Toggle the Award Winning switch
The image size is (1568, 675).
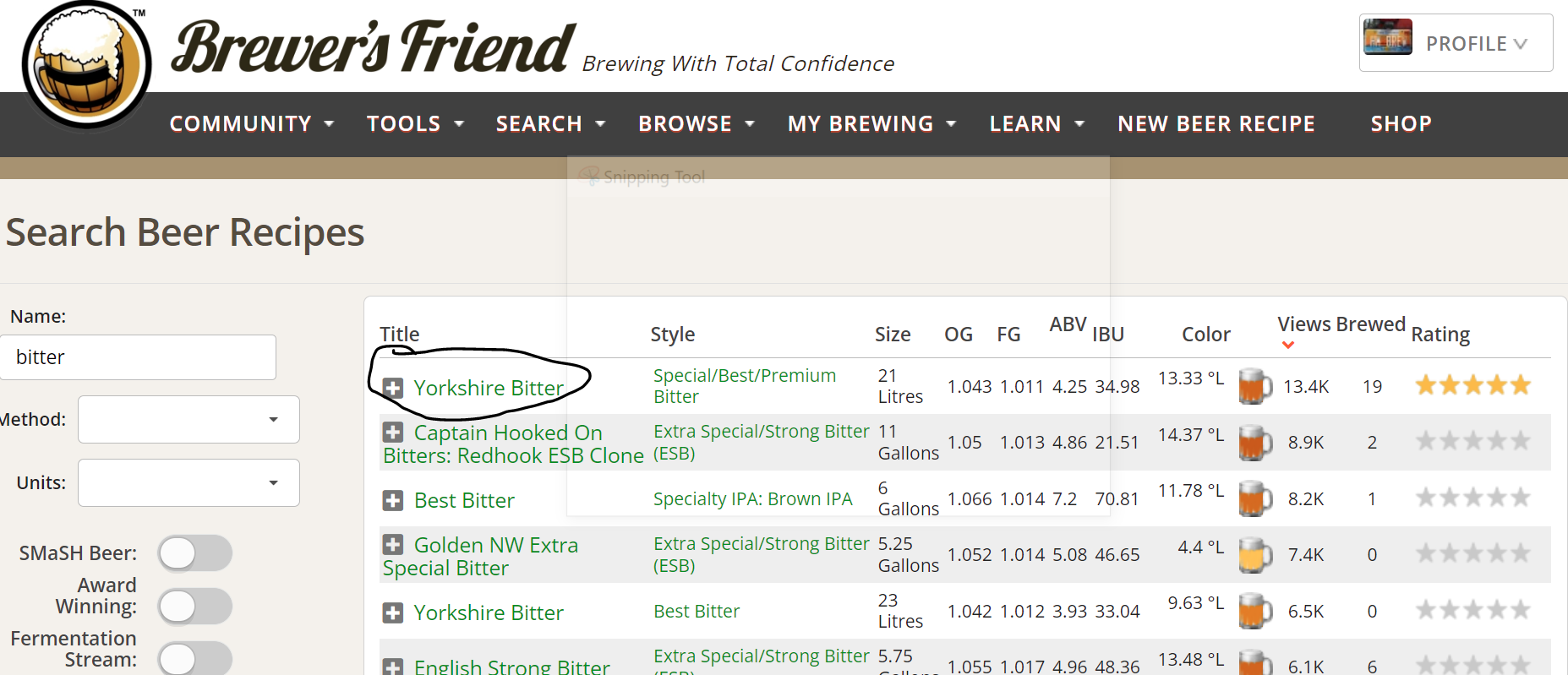195,606
